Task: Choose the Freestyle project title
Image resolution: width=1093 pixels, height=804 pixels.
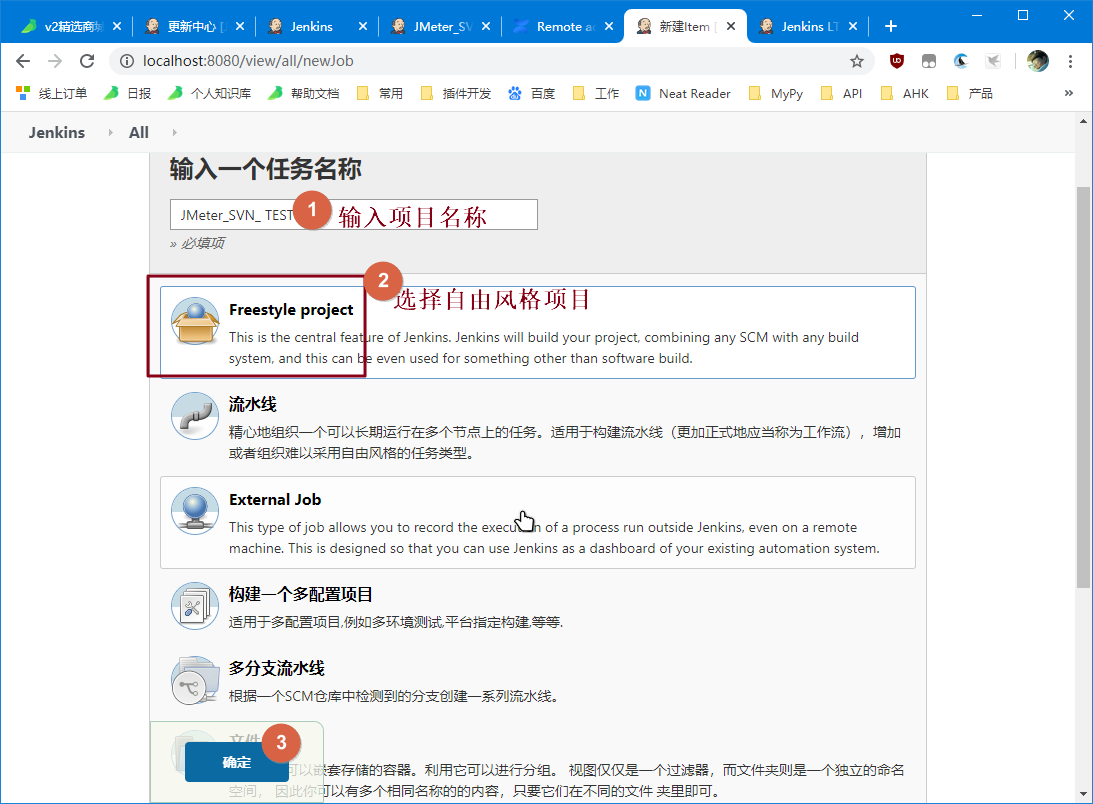Action: pyautogui.click(x=291, y=310)
